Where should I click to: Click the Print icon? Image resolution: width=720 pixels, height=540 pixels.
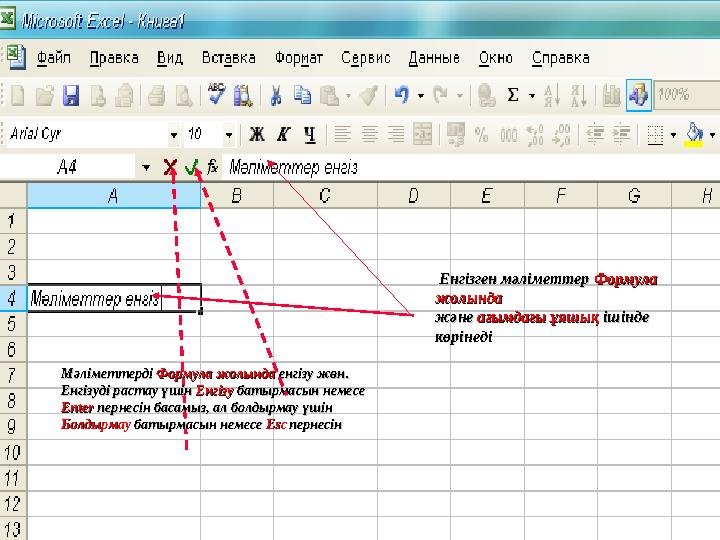click(x=157, y=96)
